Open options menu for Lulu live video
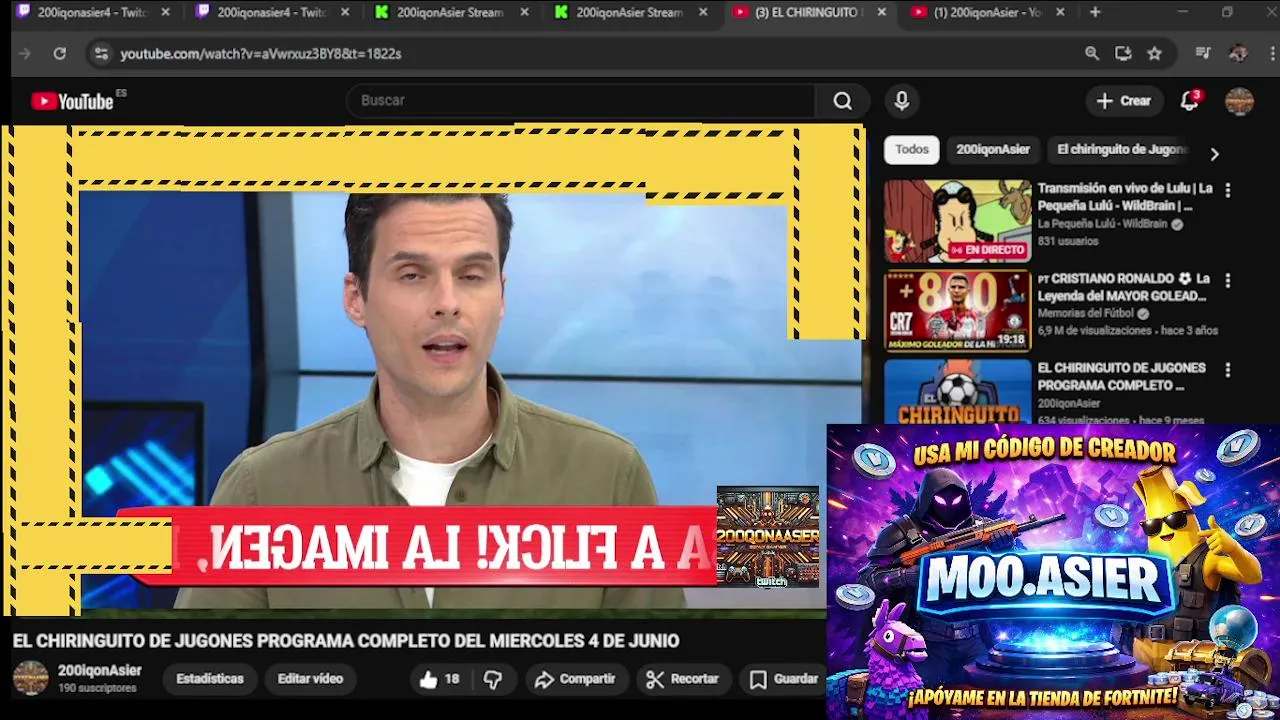Viewport: 1280px width, 720px height. point(1228,189)
